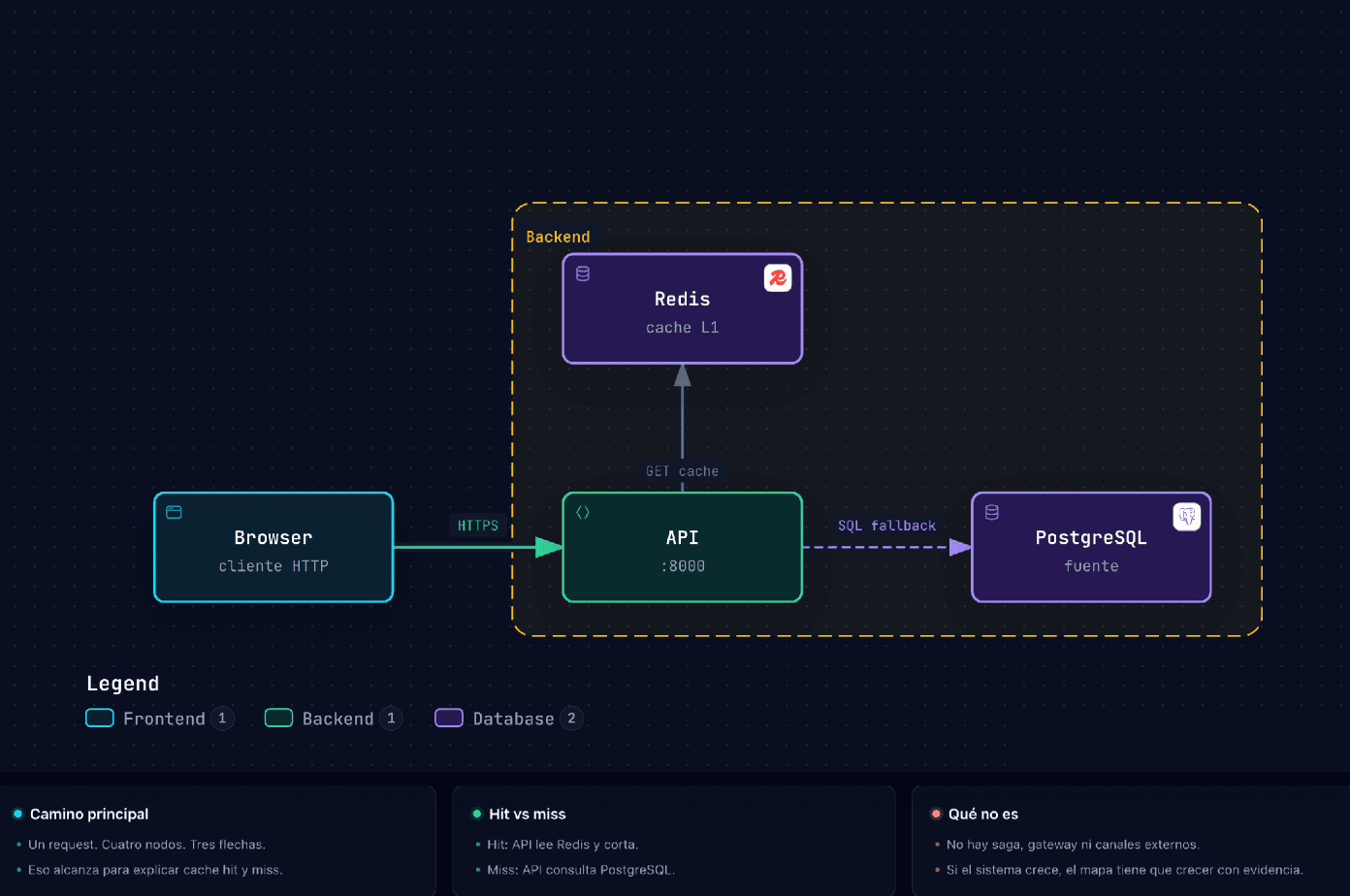Click the 'Database' legend label
The height and width of the screenshot is (896, 1350).
pos(514,719)
